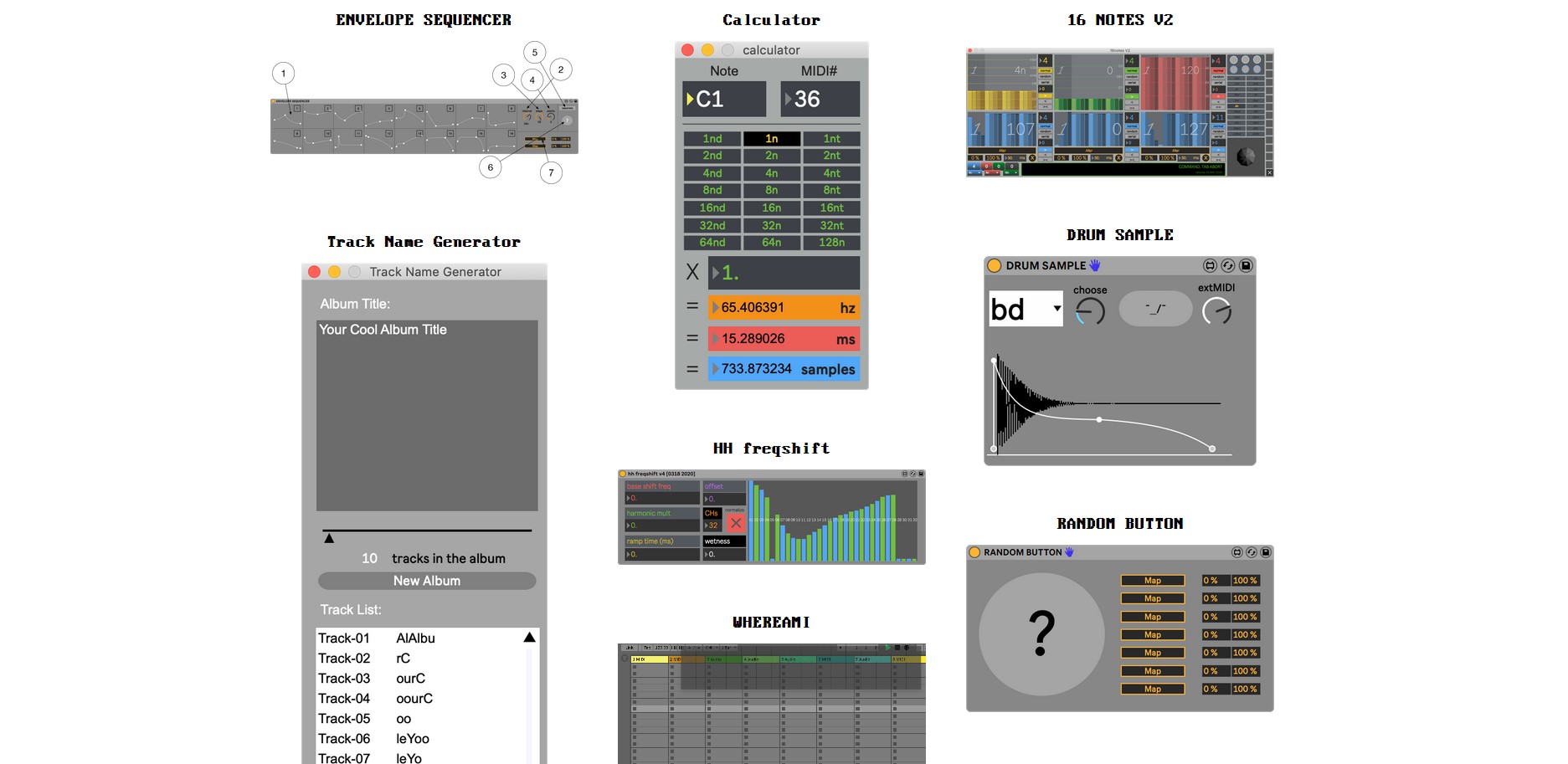Click the choose knob in DRUM SAMPLE

point(1090,311)
